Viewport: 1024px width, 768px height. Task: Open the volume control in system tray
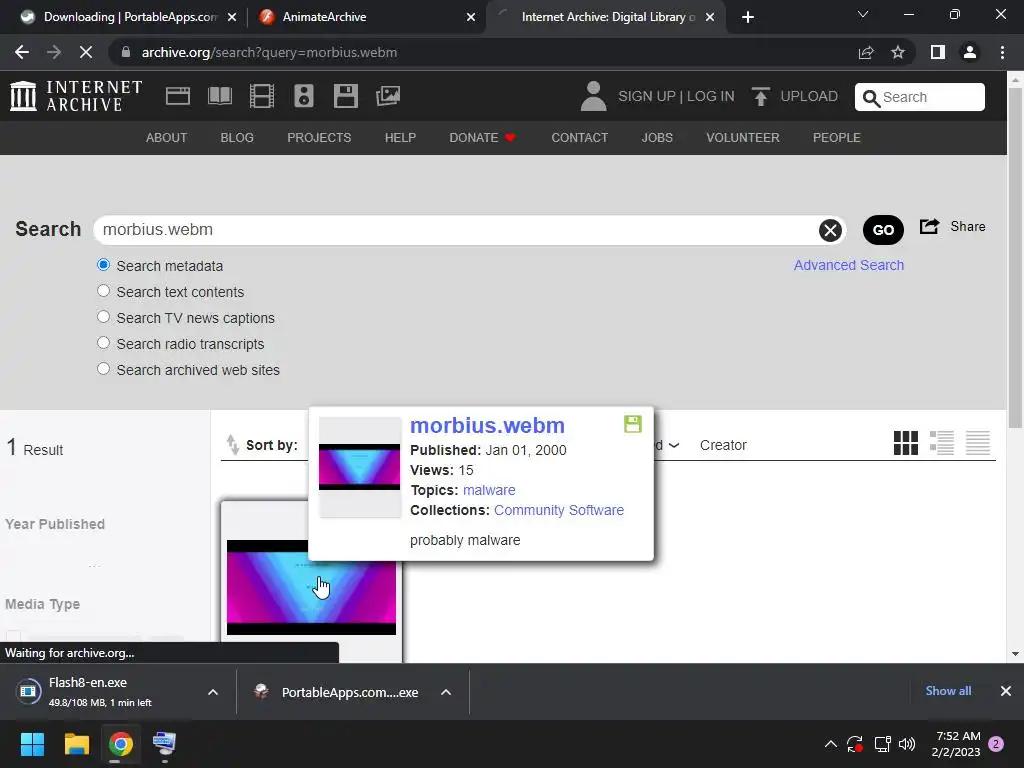(x=907, y=744)
